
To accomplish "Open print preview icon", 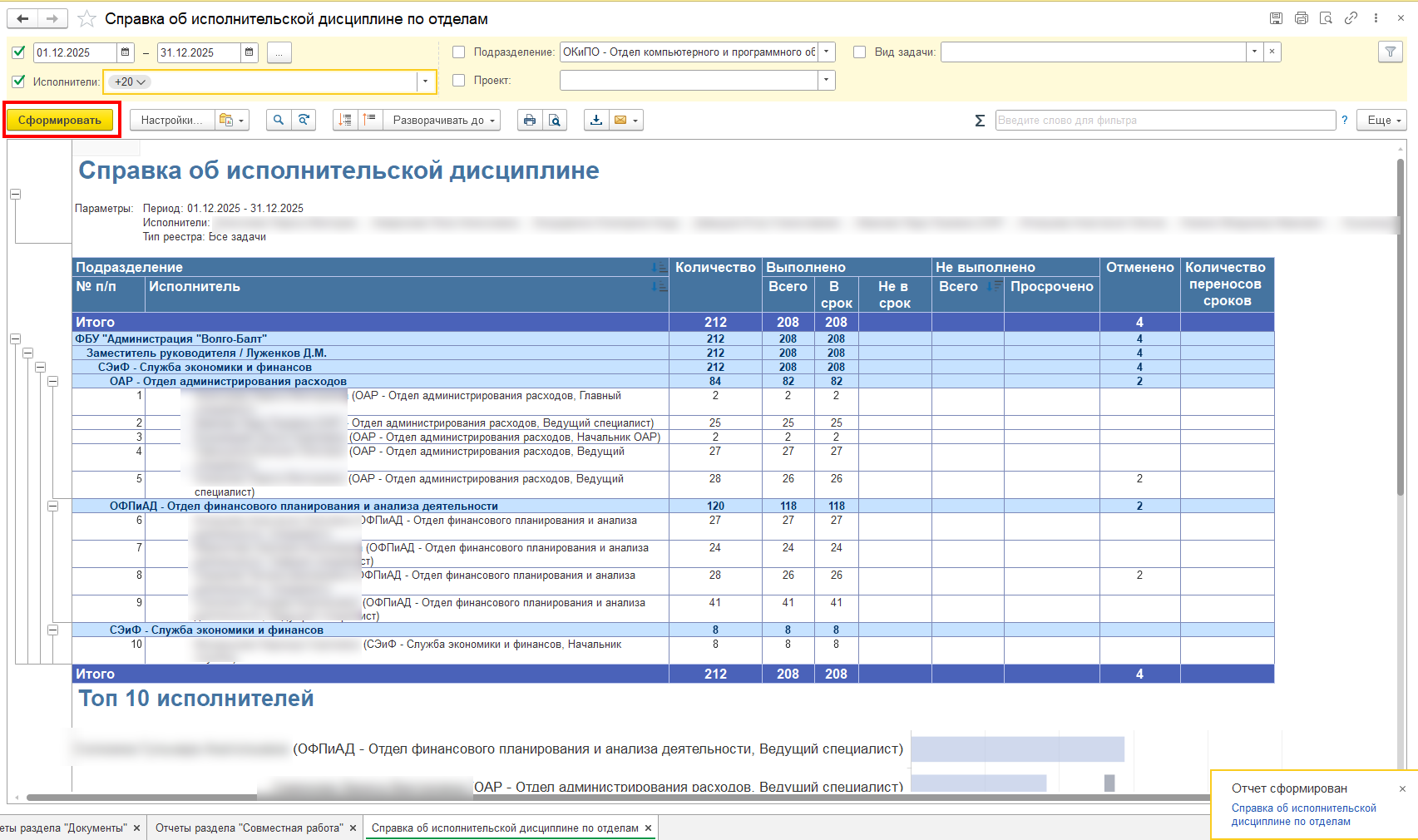I will tap(555, 121).
